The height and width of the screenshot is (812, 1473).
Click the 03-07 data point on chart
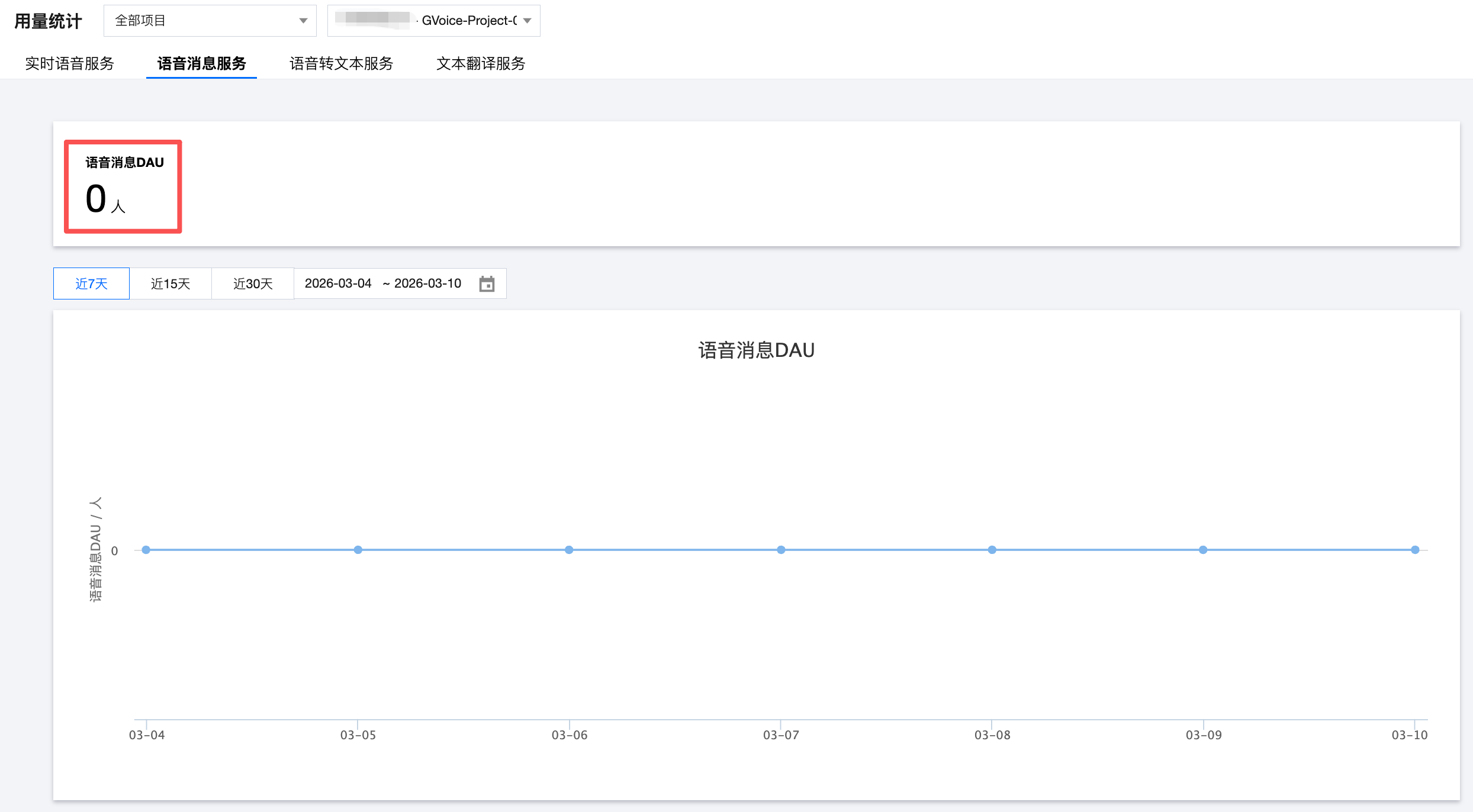(x=781, y=550)
